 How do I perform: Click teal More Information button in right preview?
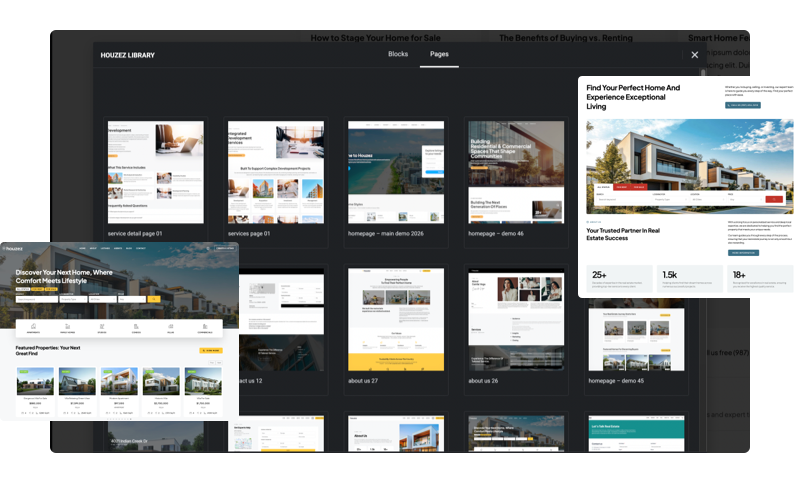(743, 253)
